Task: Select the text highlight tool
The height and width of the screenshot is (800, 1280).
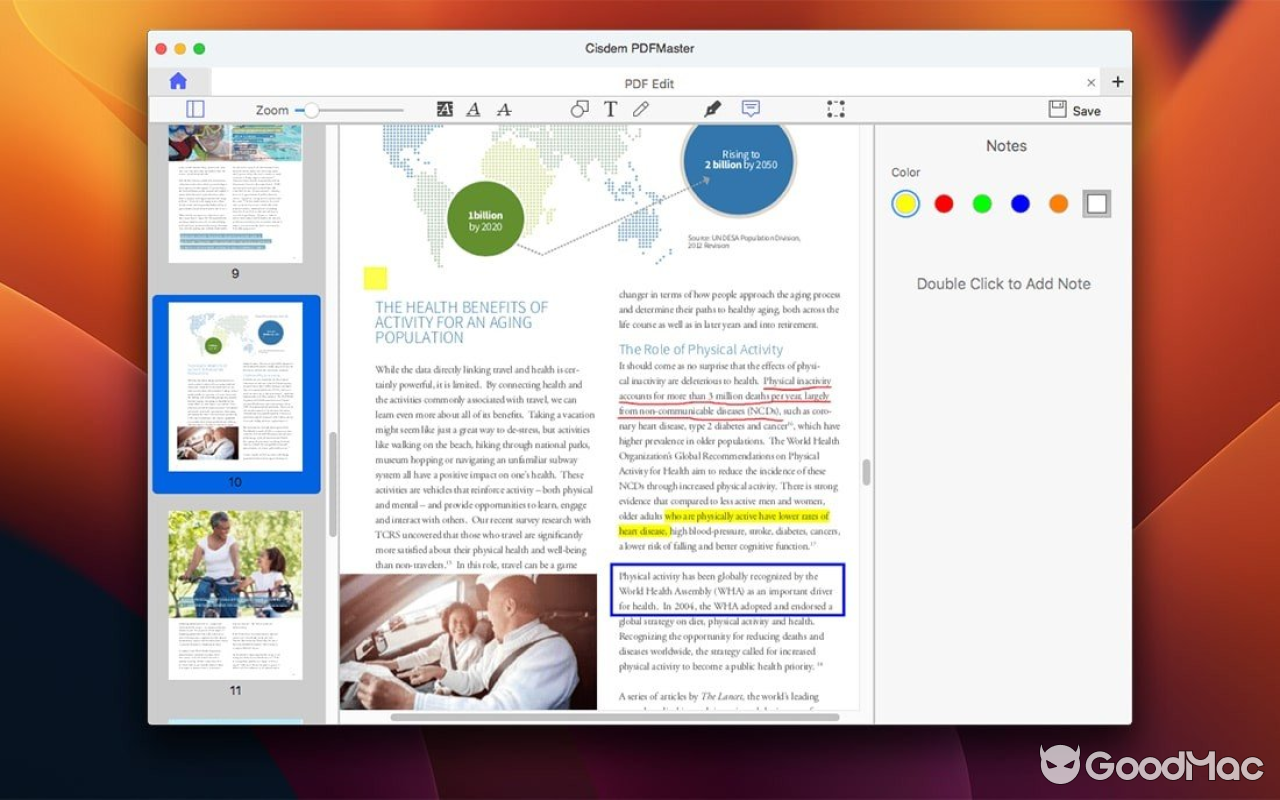Action: (444, 109)
